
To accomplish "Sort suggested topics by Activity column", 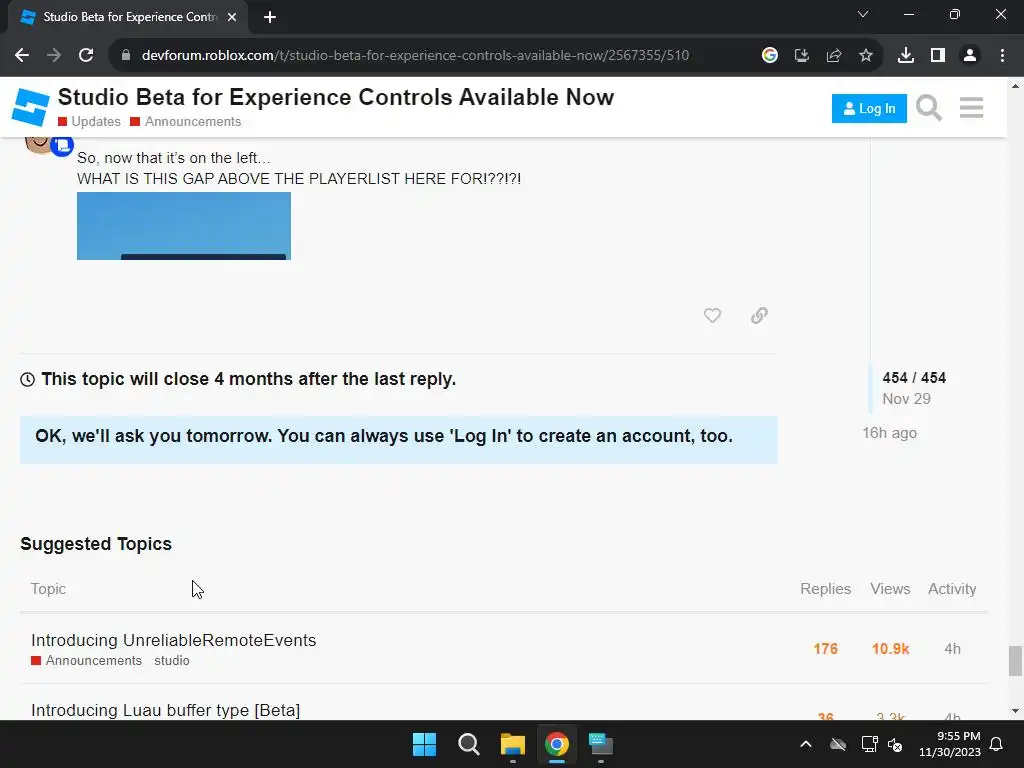I will [x=952, y=588].
